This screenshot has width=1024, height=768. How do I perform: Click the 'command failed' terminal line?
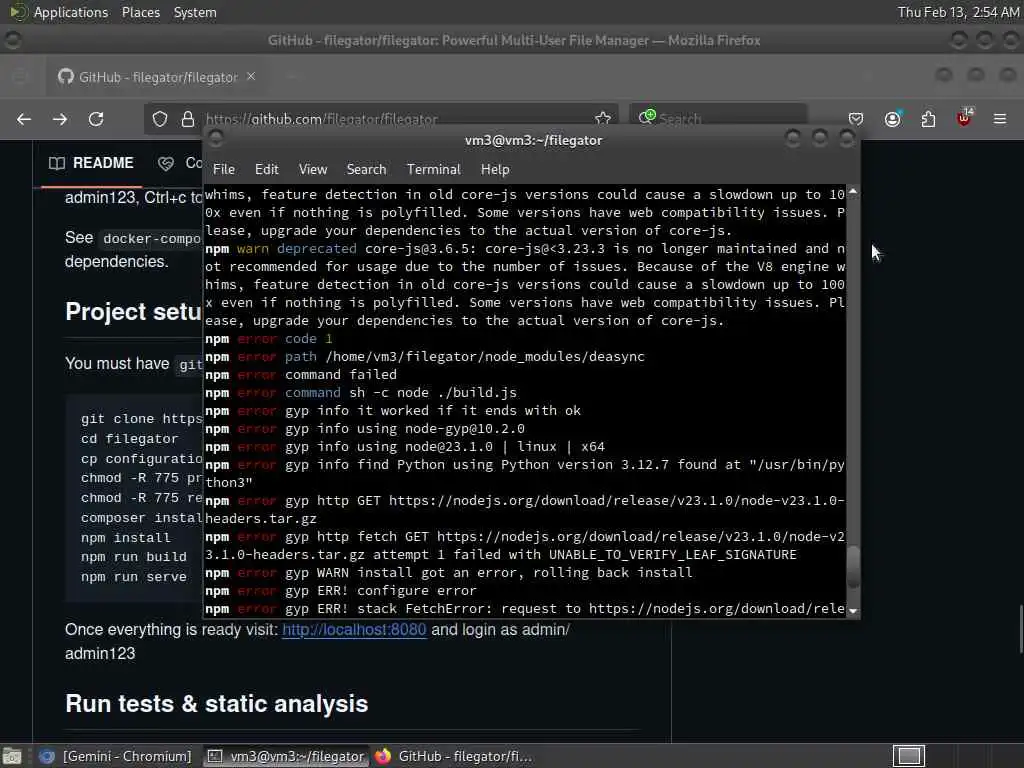click(x=300, y=375)
